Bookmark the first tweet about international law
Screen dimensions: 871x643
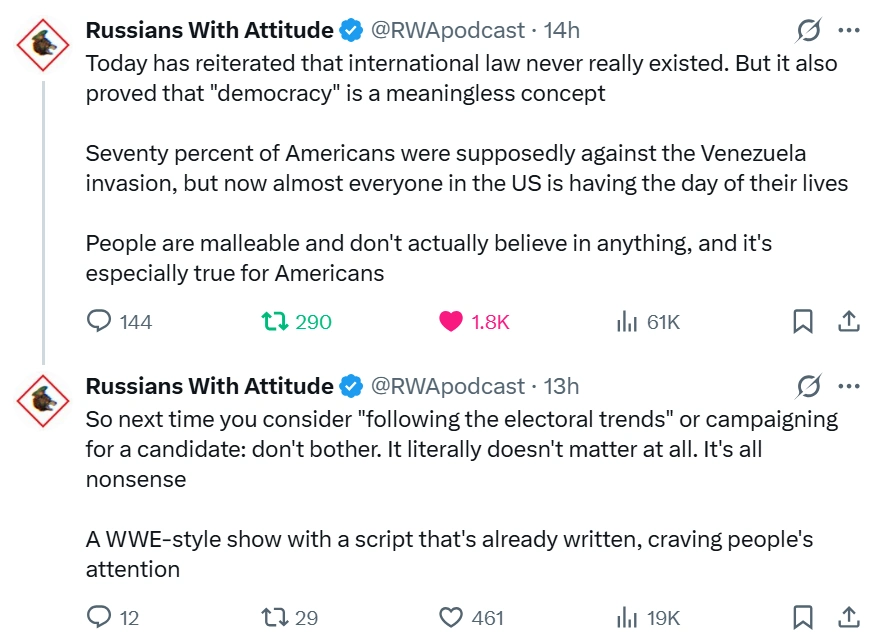coord(803,322)
